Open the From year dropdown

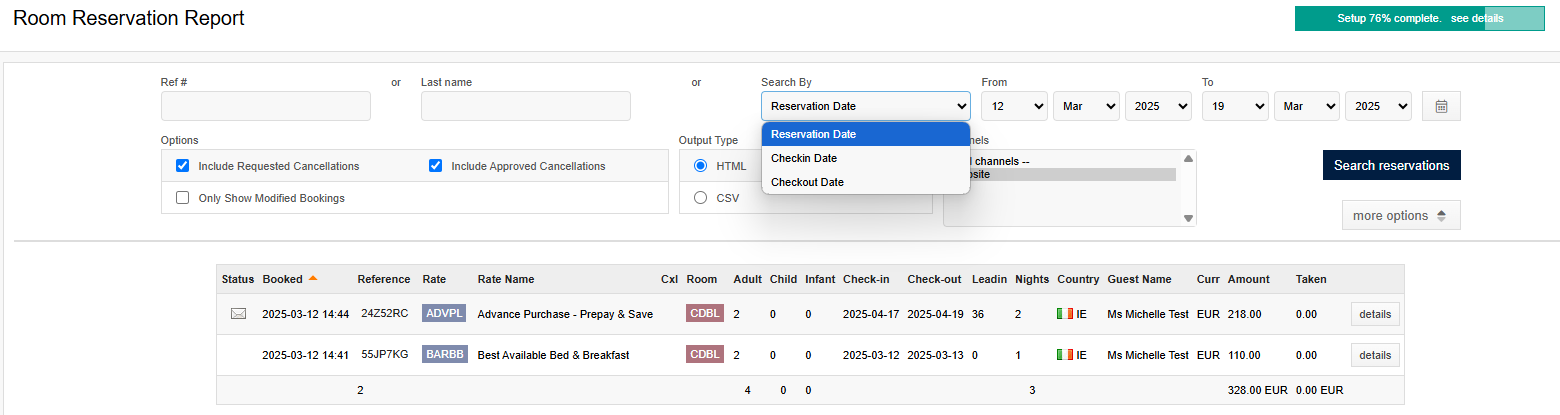coord(1158,106)
